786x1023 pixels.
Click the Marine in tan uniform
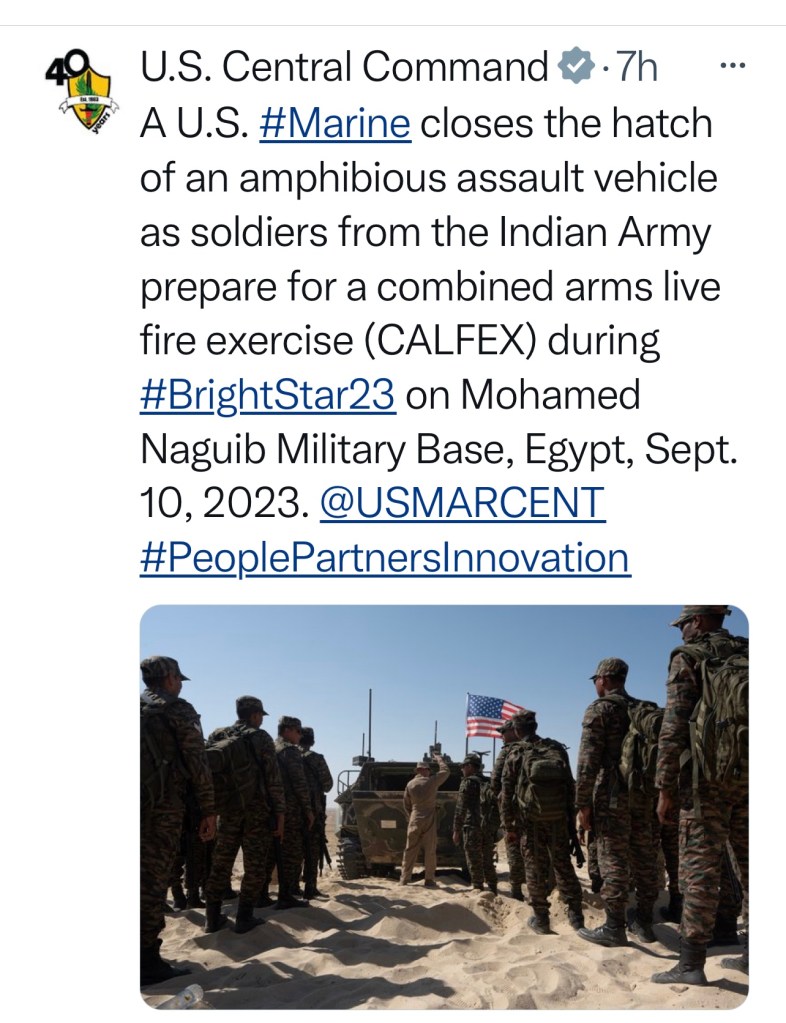click(424, 818)
